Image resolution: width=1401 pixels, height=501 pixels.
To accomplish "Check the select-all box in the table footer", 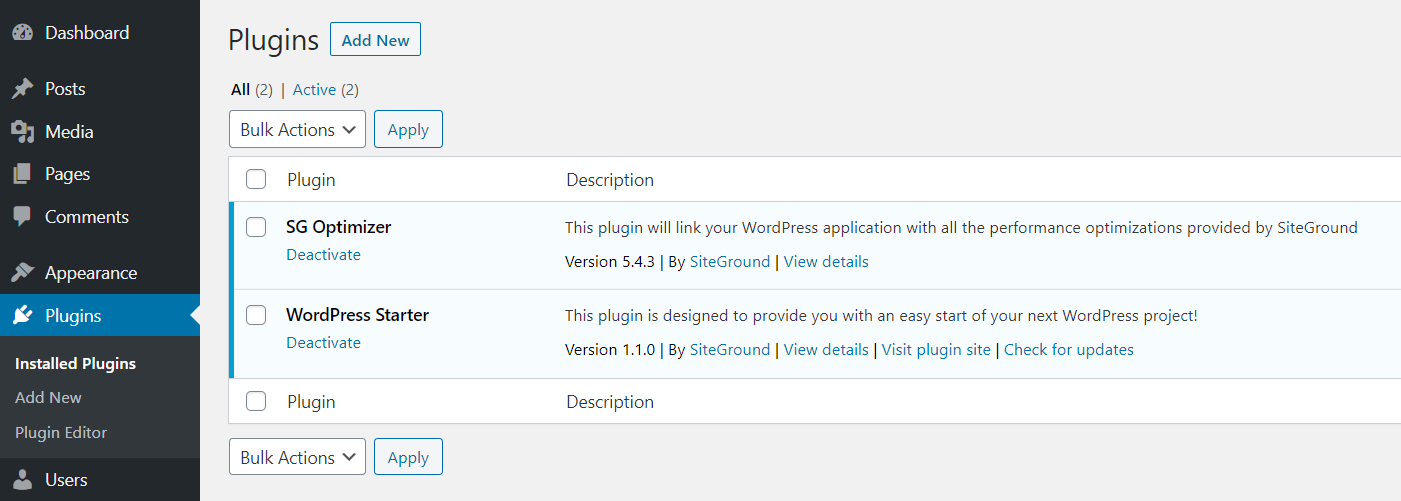I will coord(256,401).
